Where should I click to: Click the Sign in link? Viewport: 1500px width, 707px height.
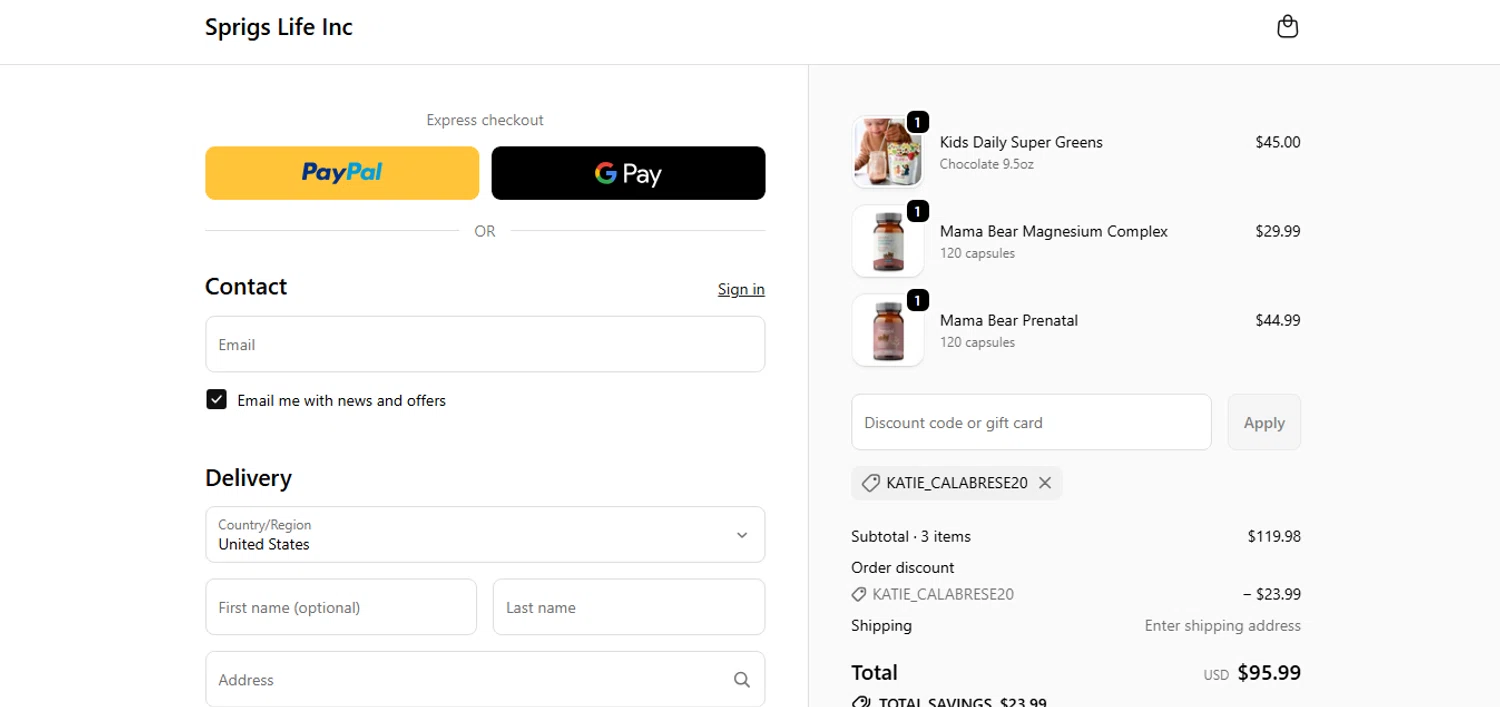click(741, 289)
